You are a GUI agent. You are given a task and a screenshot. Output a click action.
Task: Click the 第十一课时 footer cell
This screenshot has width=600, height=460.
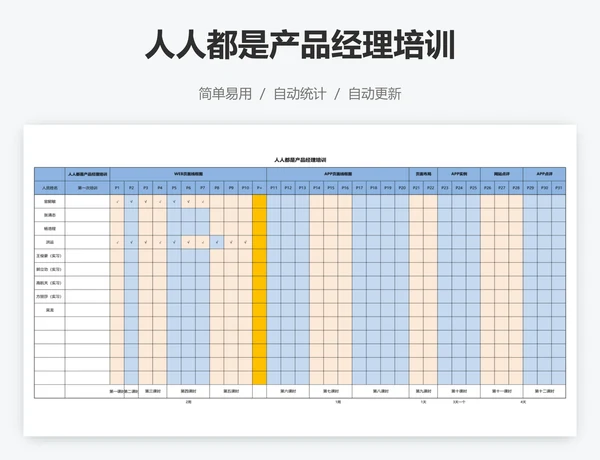(x=502, y=391)
